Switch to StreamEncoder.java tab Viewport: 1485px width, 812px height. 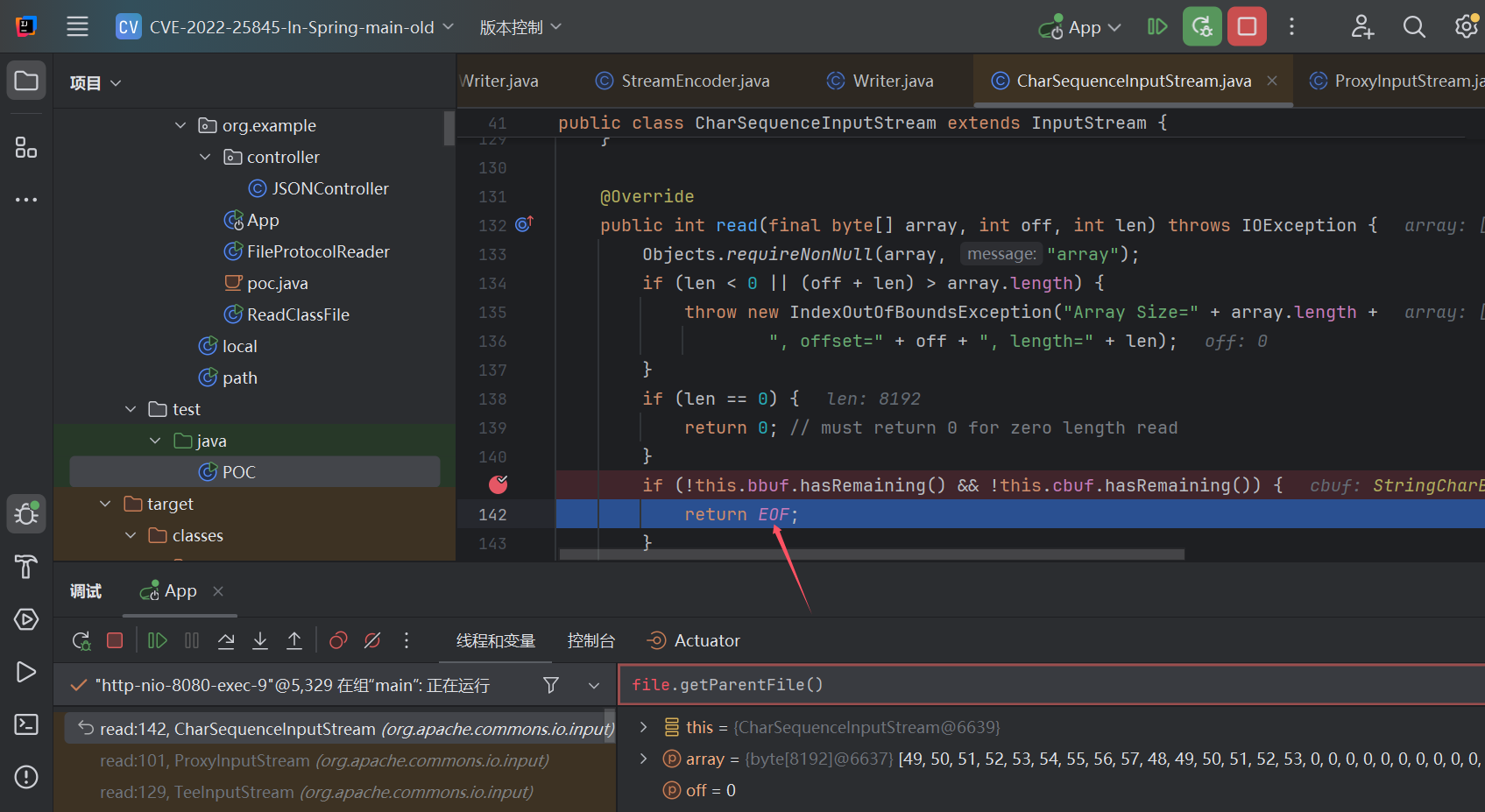[682, 81]
